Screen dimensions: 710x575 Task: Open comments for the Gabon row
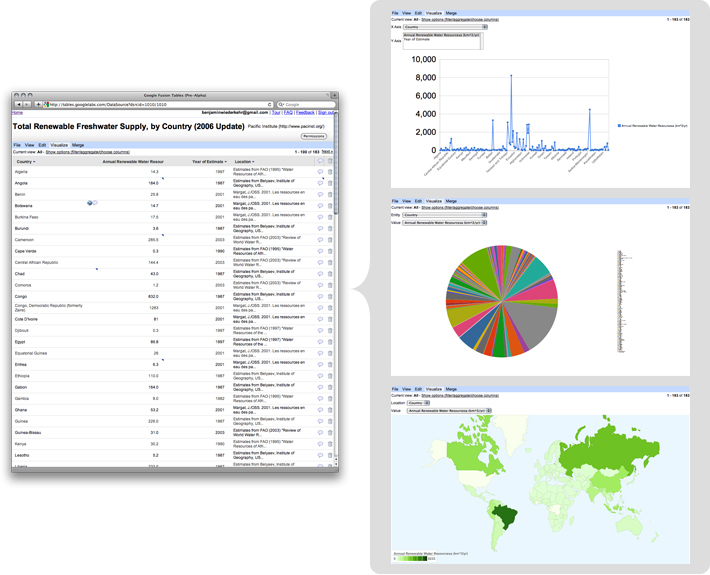[x=320, y=388]
